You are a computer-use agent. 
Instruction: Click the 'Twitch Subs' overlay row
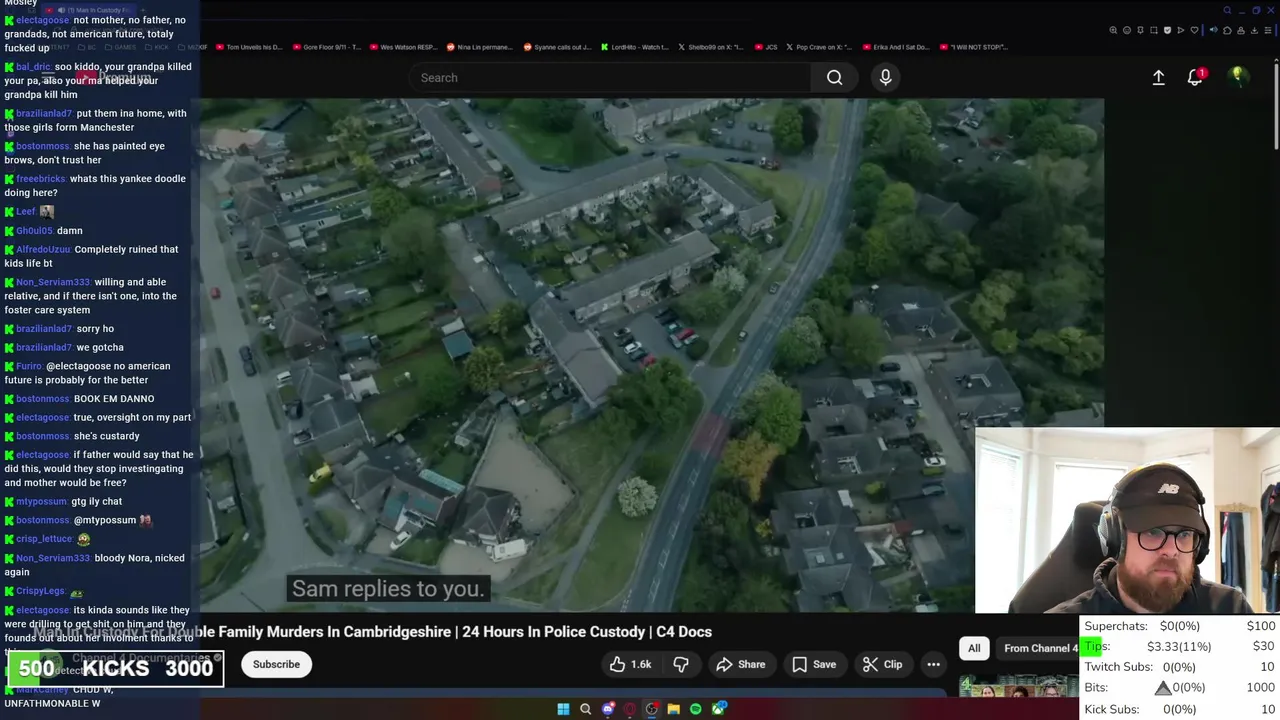coord(1179,667)
